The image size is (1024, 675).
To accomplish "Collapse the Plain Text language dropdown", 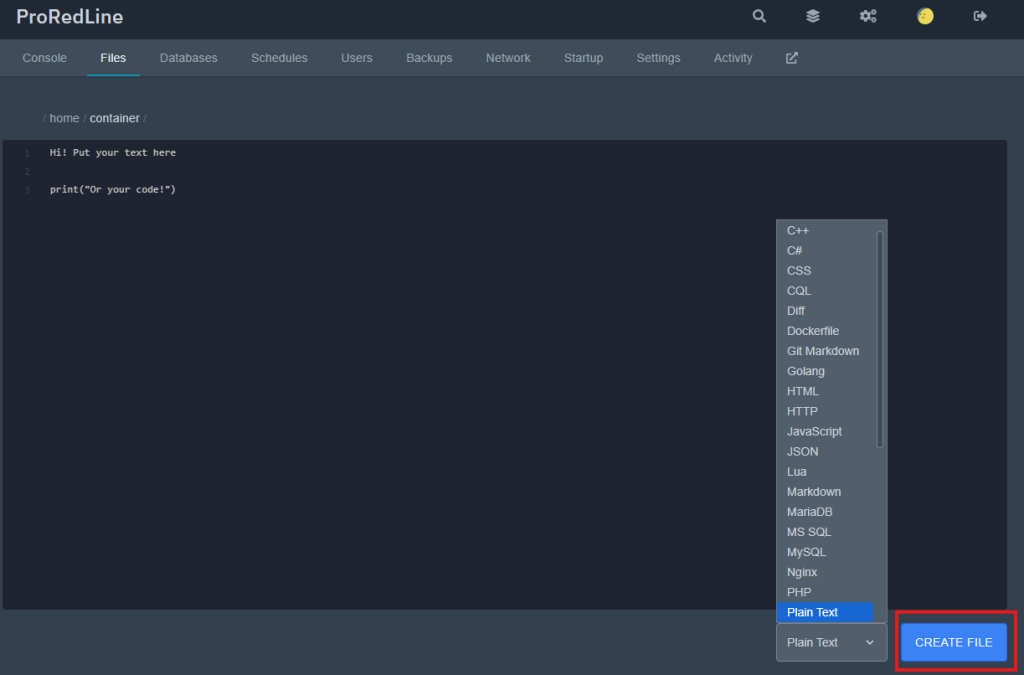I will (x=831, y=642).
